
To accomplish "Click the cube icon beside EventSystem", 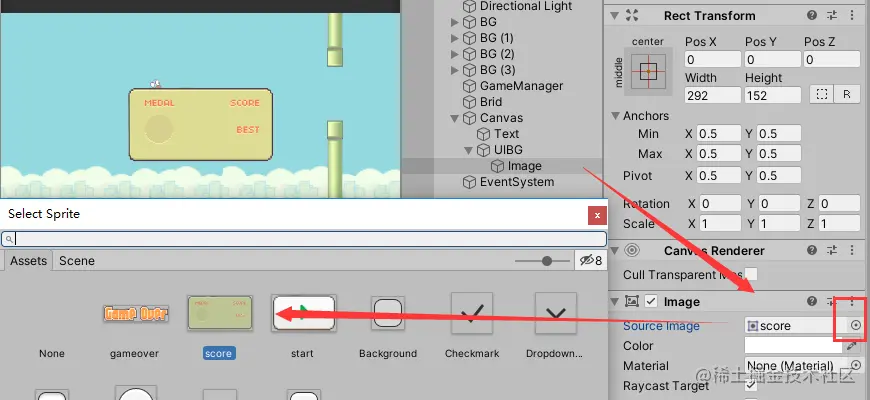I will pyautogui.click(x=470, y=182).
